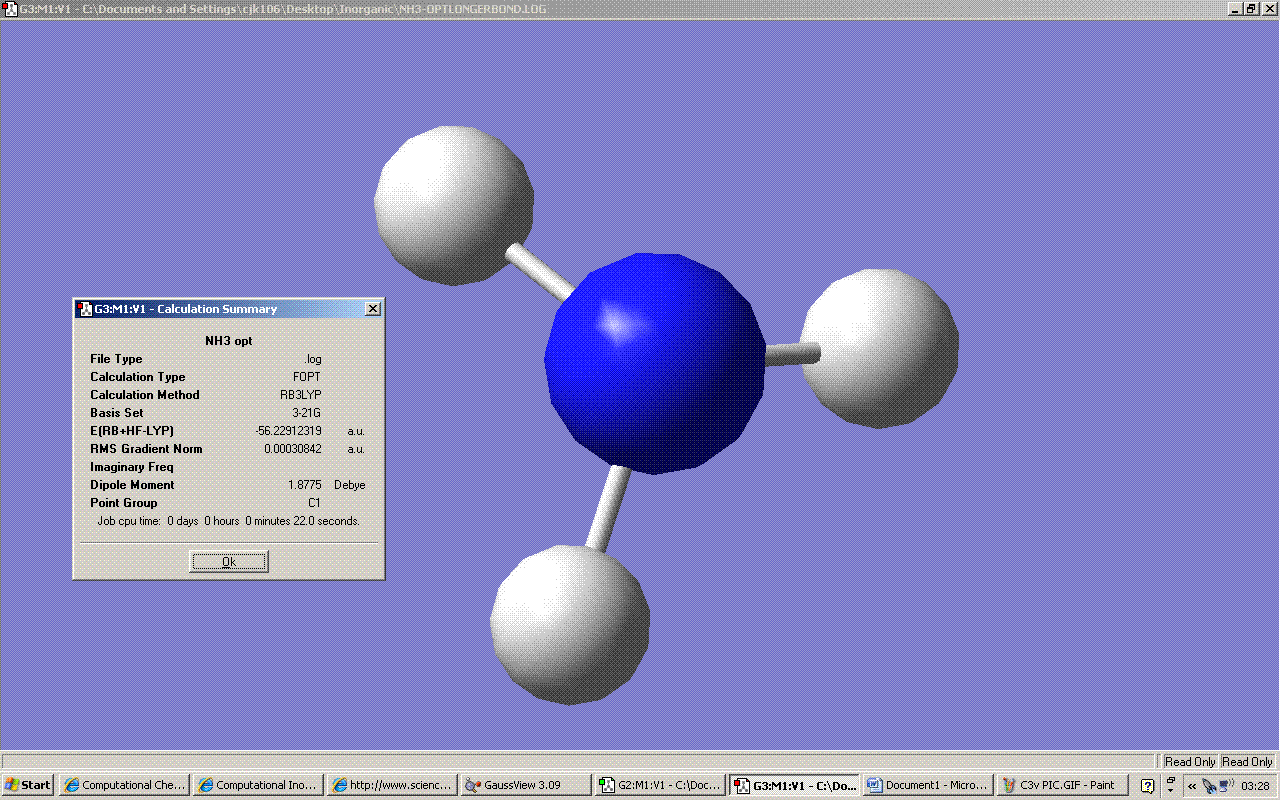Open C3v PIC.GIF Paint from taskbar

(1060, 785)
